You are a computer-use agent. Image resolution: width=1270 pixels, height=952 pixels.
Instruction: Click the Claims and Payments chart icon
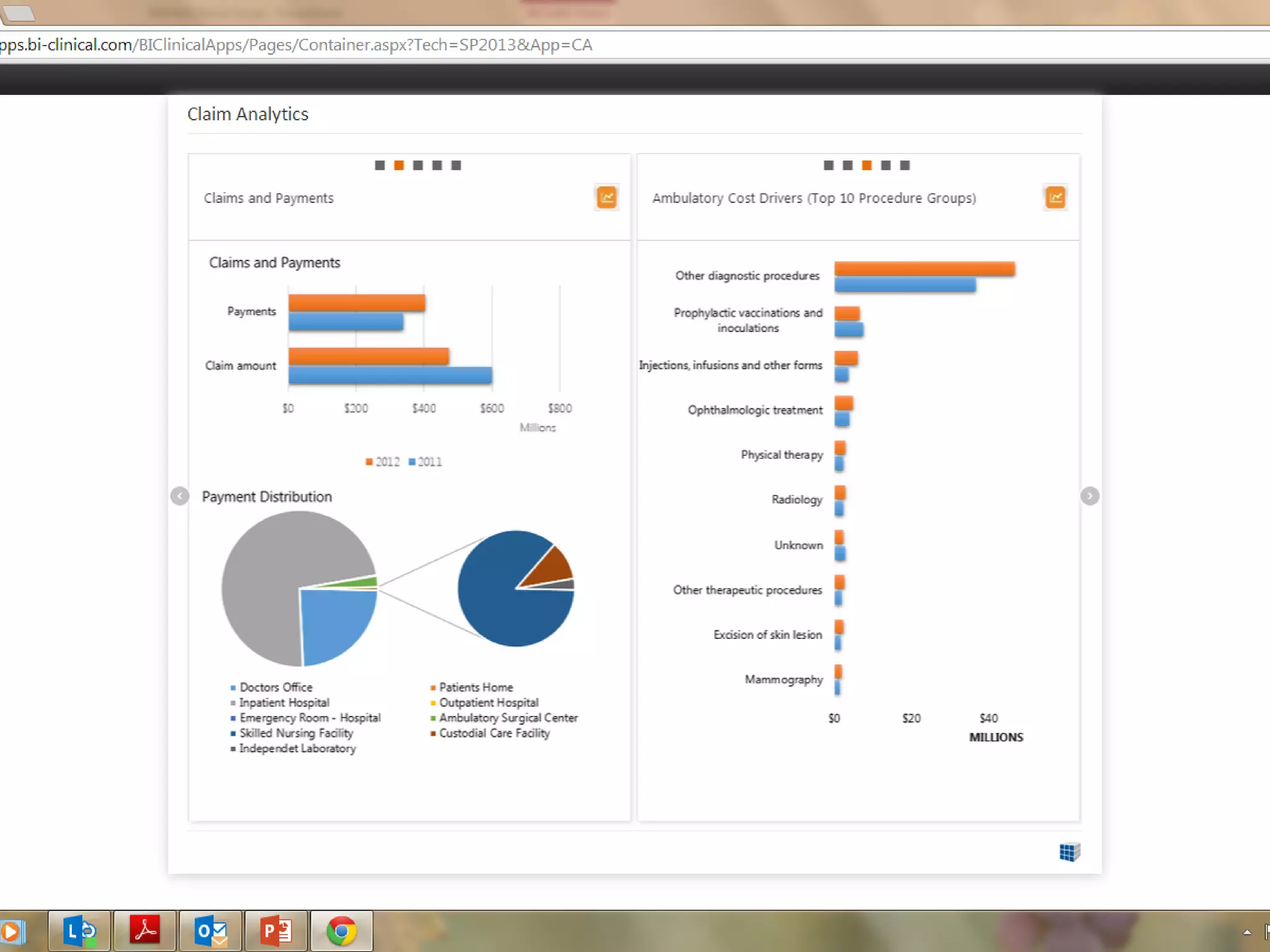[x=606, y=198]
